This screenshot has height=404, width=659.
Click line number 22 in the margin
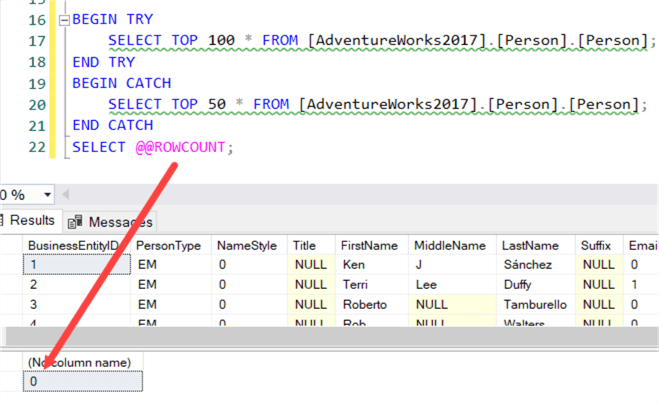click(x=37, y=147)
